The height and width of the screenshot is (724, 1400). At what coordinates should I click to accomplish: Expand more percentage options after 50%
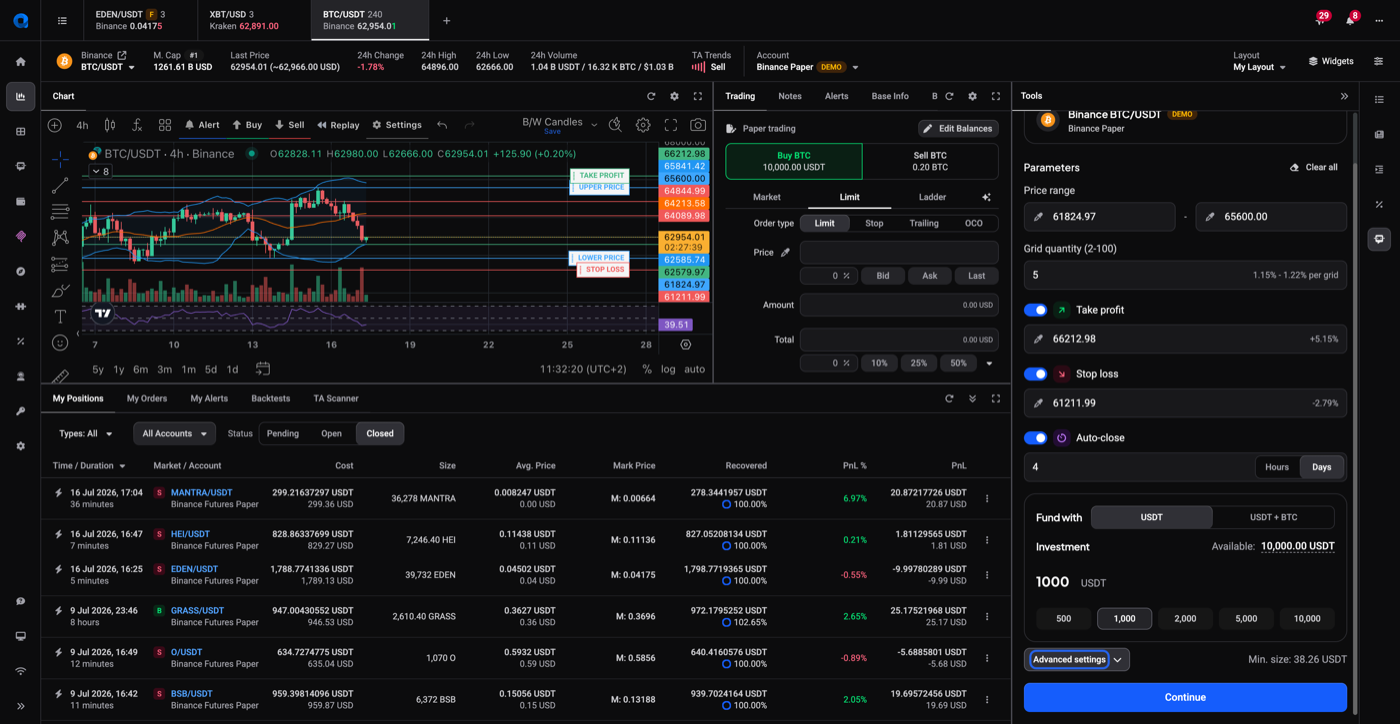tap(989, 363)
